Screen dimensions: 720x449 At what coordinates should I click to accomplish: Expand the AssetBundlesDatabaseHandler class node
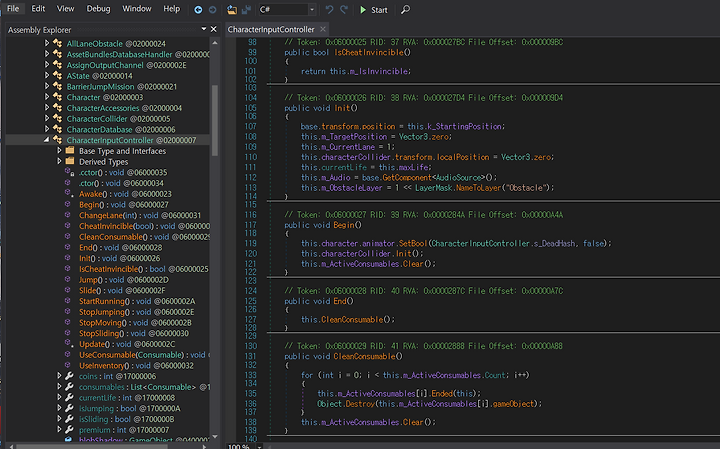coord(47,54)
